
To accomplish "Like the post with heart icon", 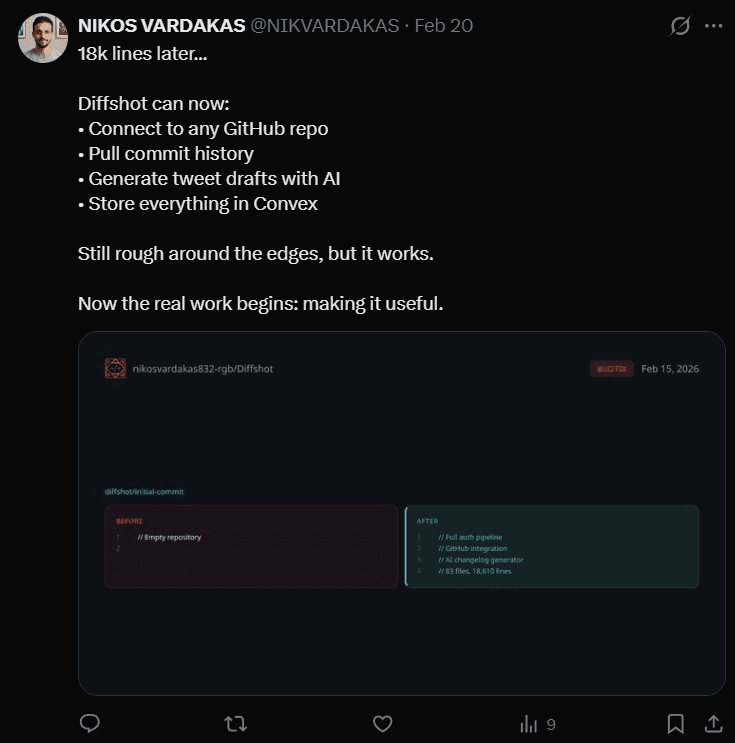I will [x=382, y=724].
